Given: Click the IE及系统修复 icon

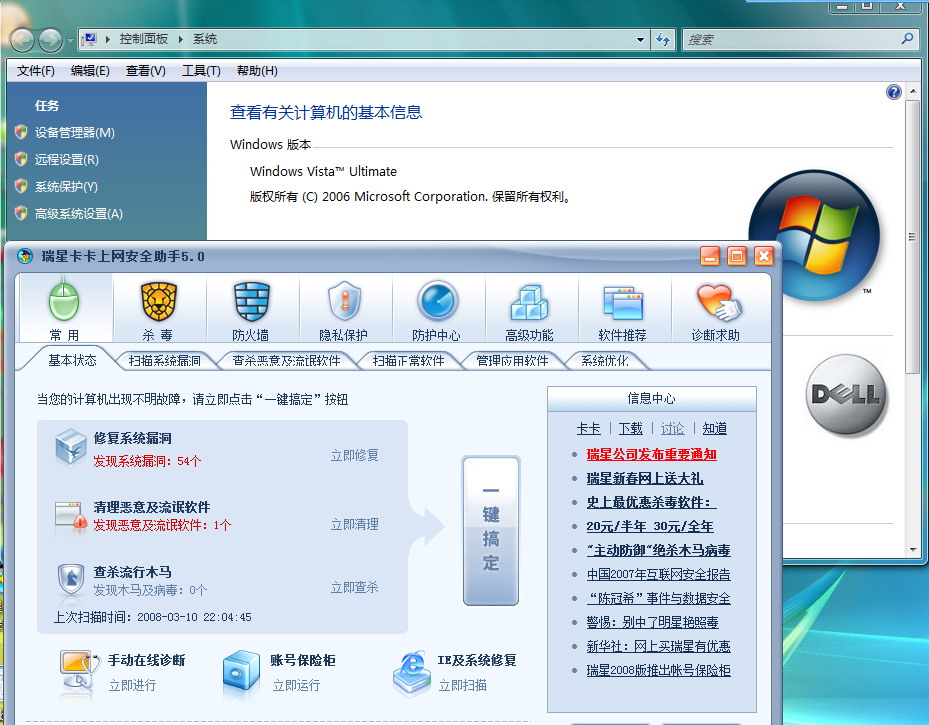Looking at the screenshot, I should tap(411, 672).
